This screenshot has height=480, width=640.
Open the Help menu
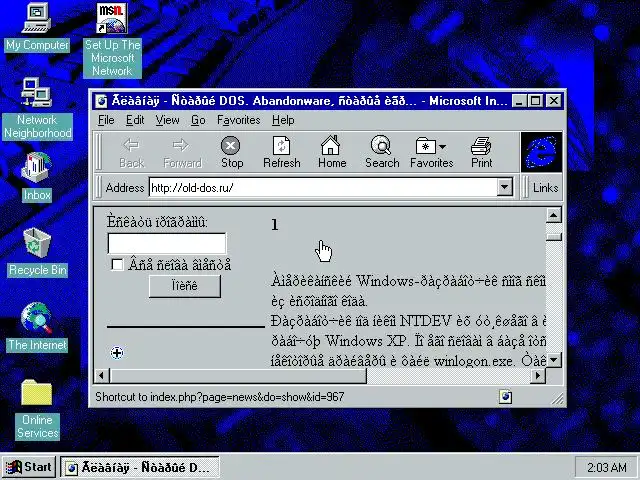[283, 120]
